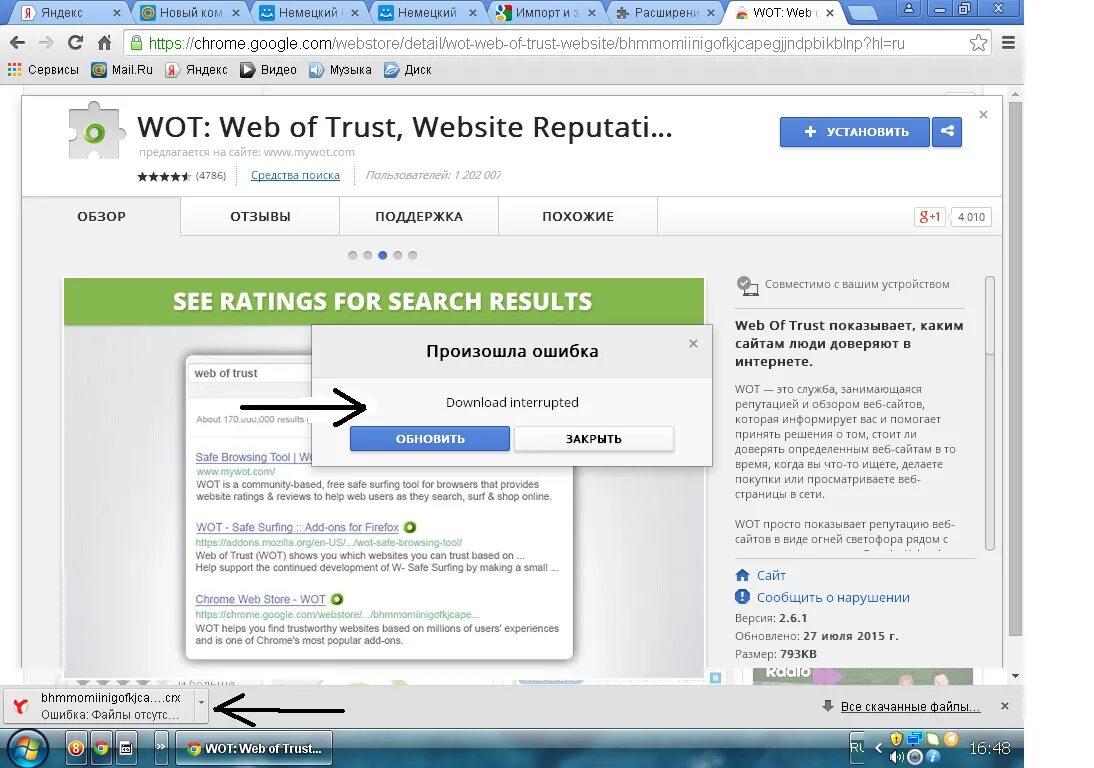This screenshot has height=768, width=1094.
Task: Open the browser home page icon
Action: [x=104, y=43]
